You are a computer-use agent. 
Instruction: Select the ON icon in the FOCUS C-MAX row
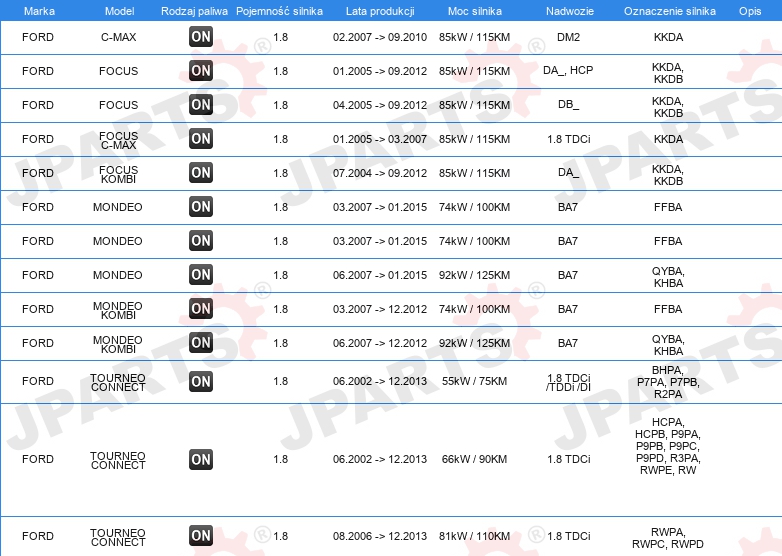(x=201, y=138)
